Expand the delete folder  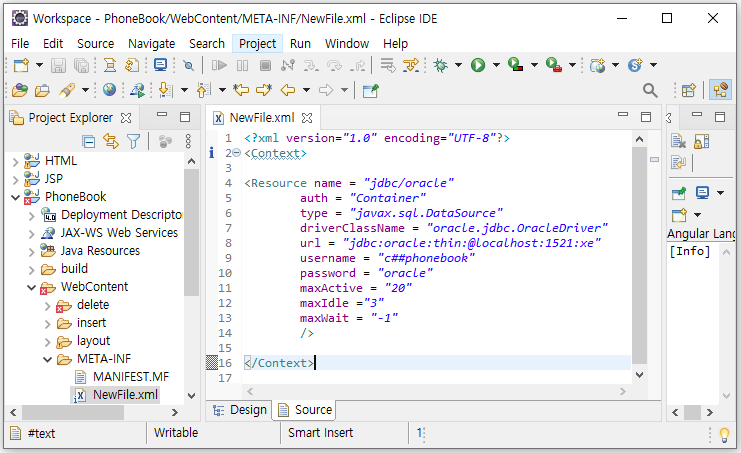pyautogui.click(x=47, y=306)
